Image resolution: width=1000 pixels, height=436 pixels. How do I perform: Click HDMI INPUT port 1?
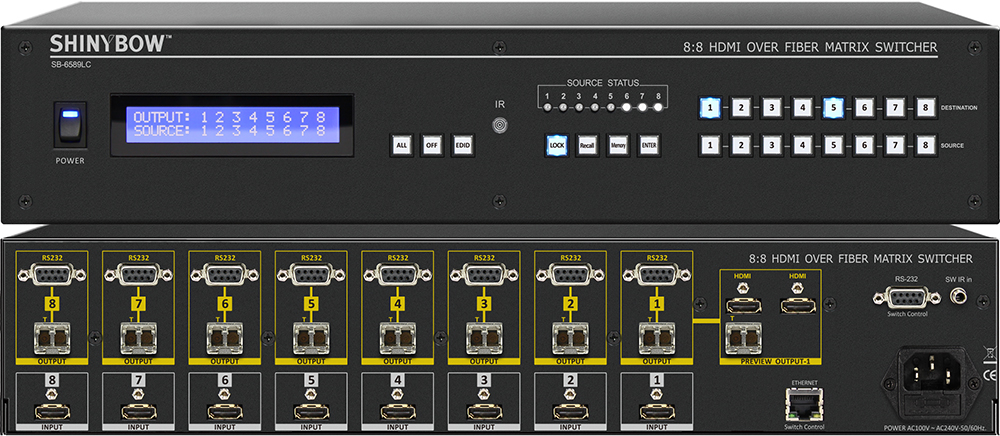click(x=656, y=412)
